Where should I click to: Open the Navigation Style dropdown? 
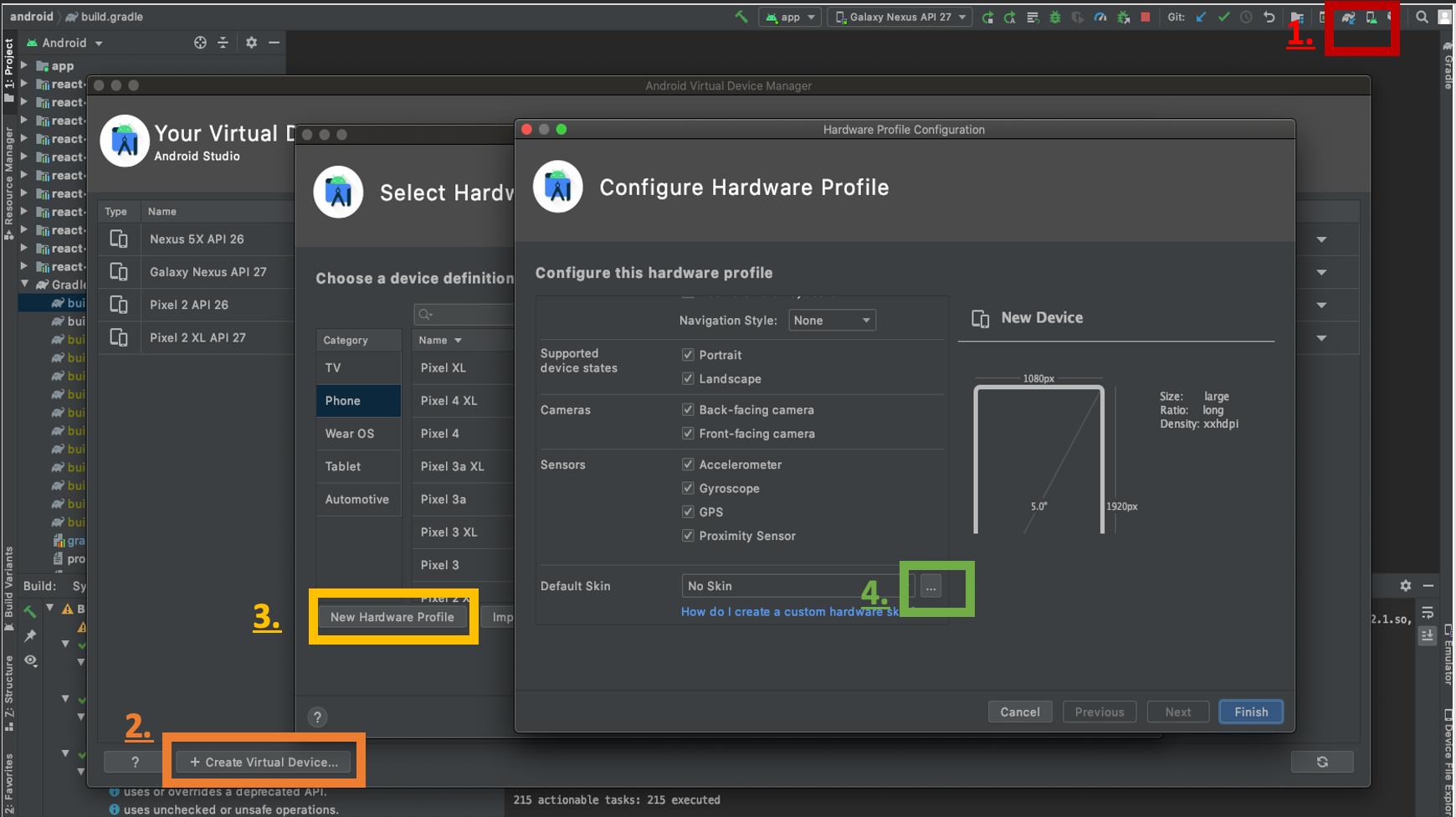[832, 321]
